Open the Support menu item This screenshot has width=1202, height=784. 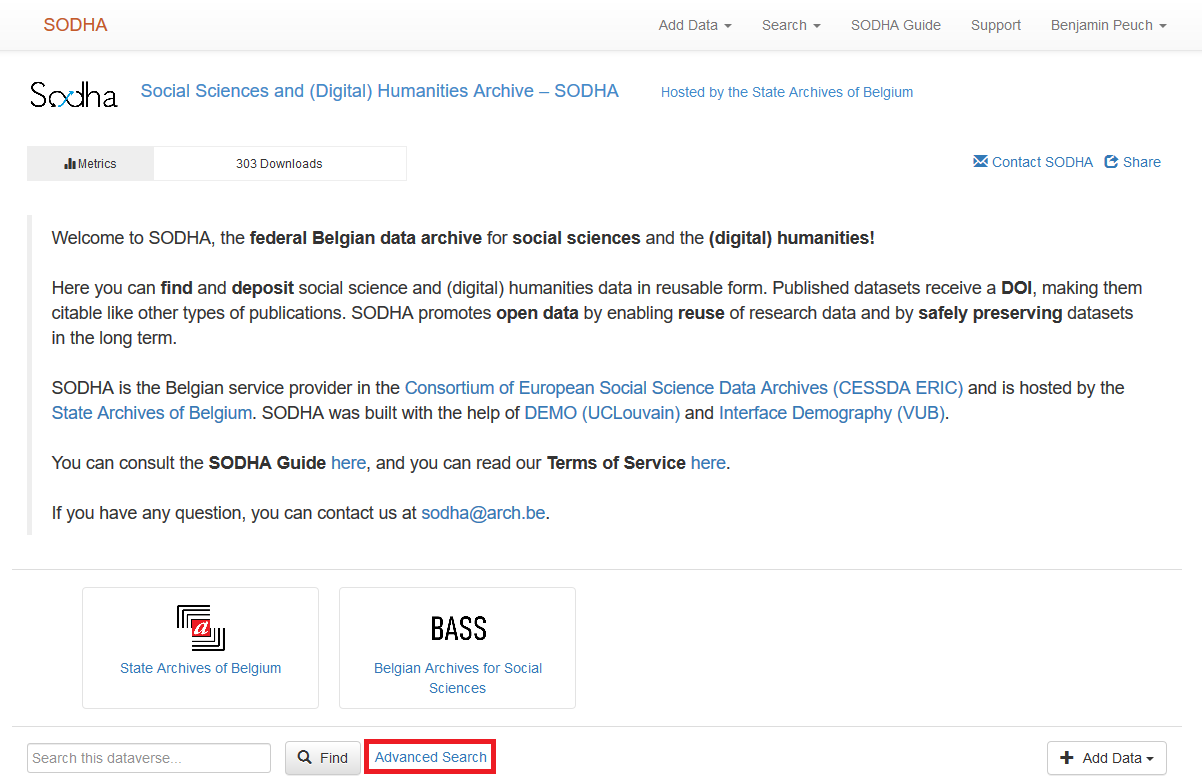[996, 25]
